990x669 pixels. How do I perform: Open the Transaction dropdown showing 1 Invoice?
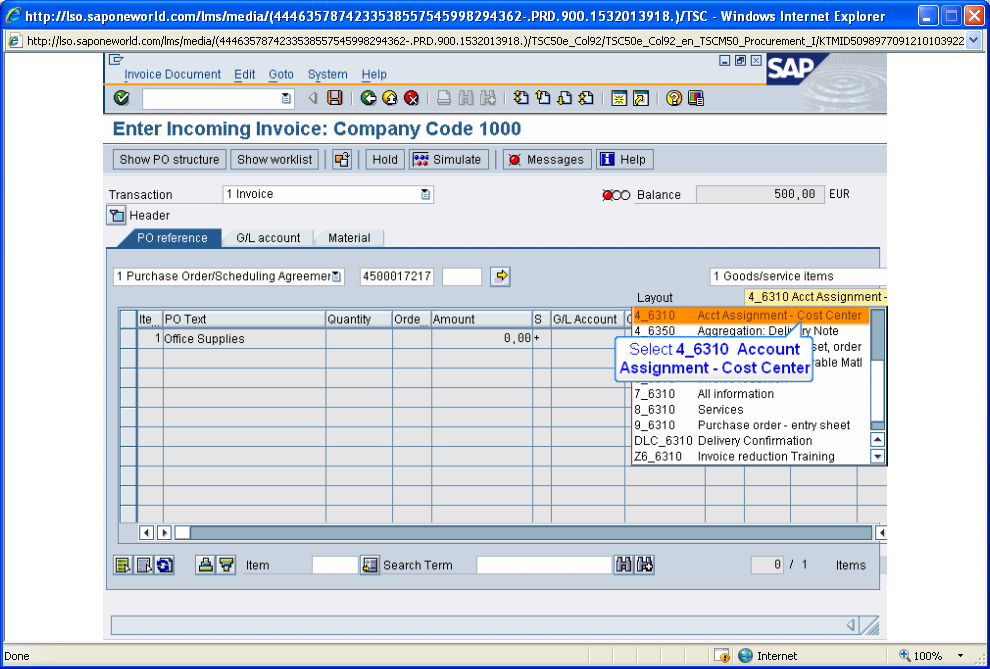[x=328, y=194]
